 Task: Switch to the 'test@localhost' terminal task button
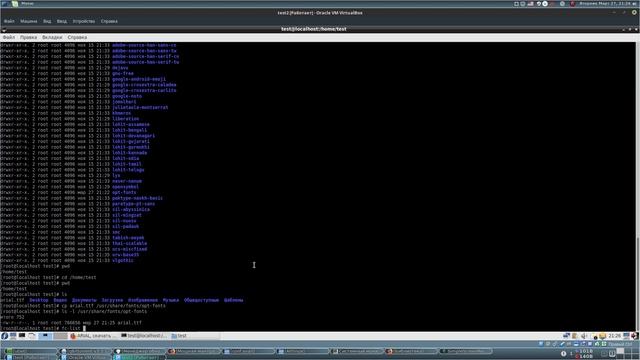(x=144, y=336)
